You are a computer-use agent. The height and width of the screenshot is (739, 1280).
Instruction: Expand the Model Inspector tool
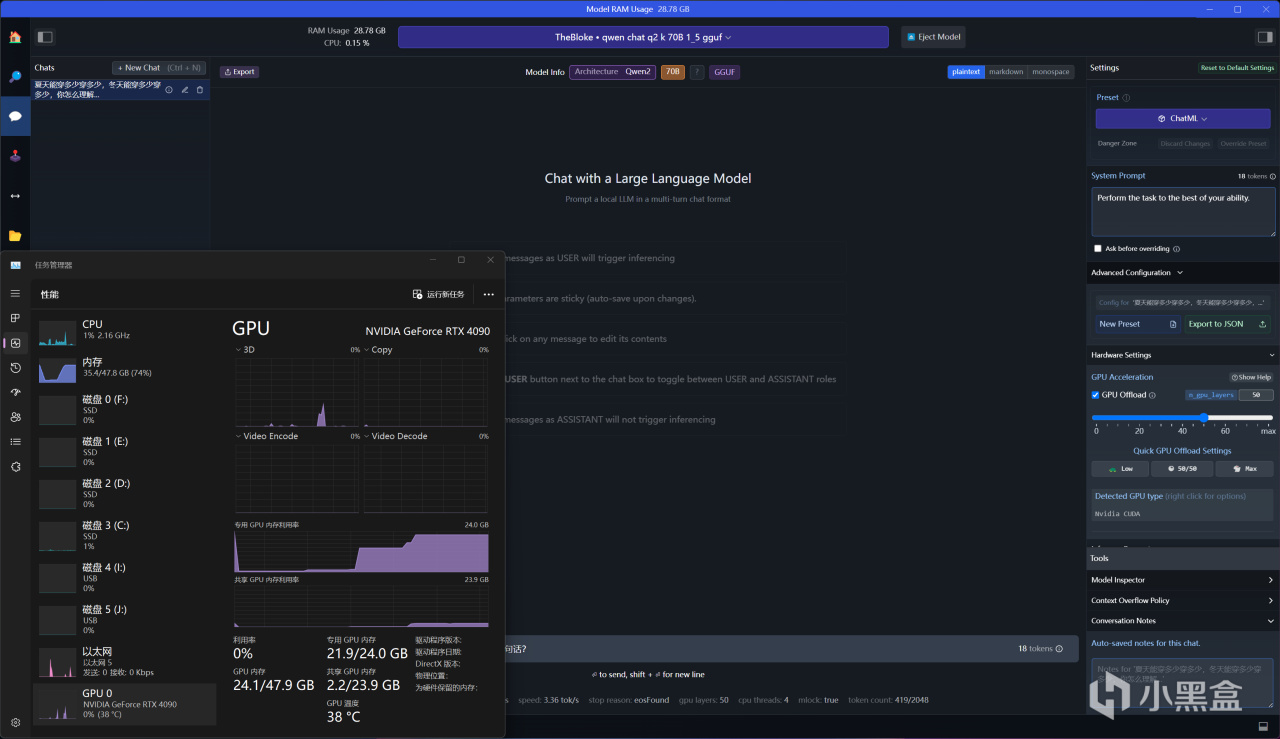coord(1183,580)
